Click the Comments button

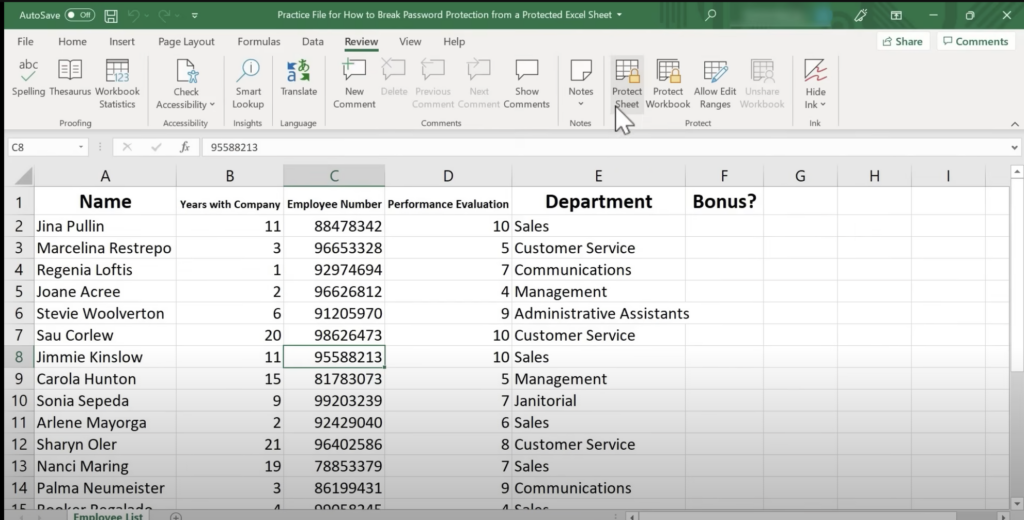976,41
